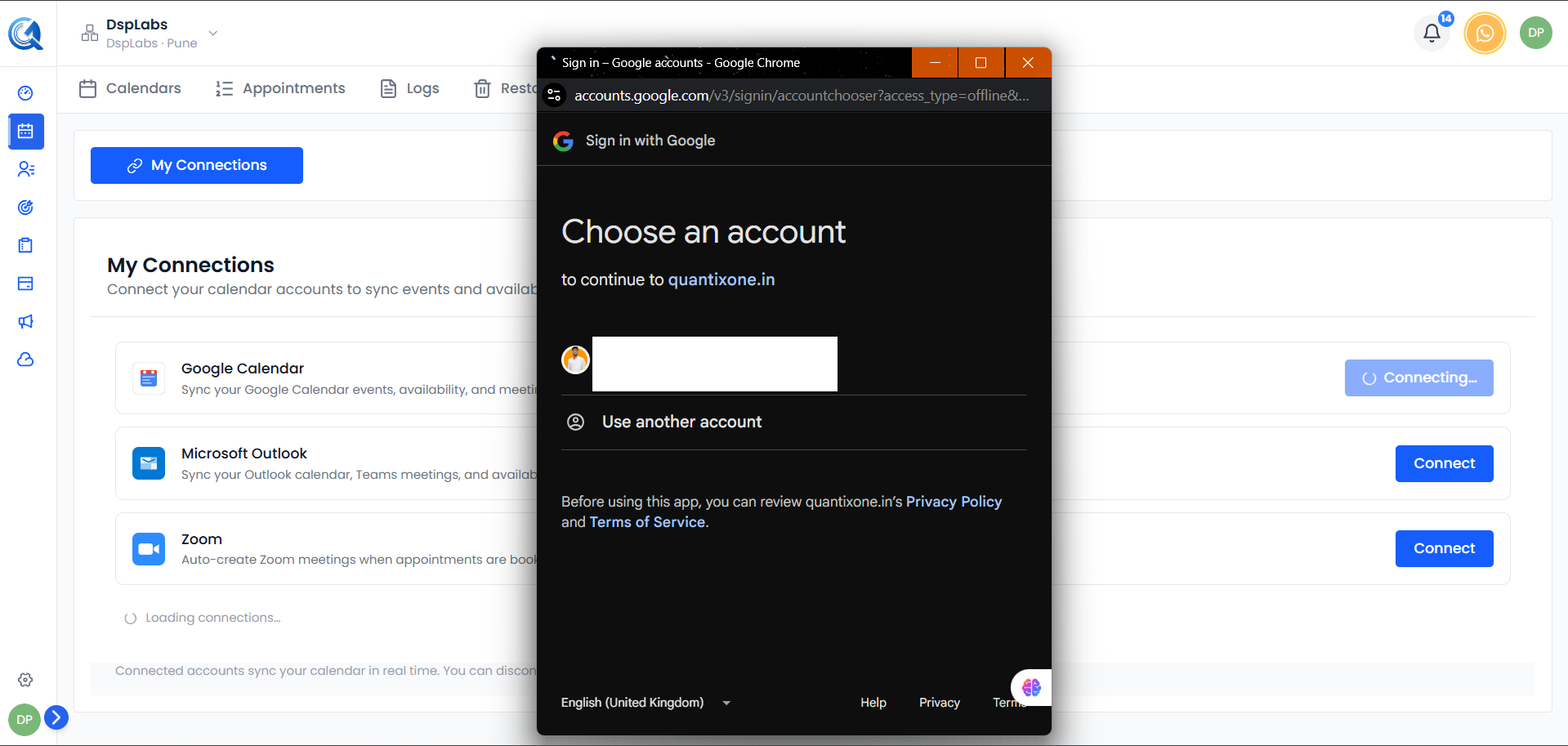1568x746 pixels.
Task: Open the target goals icon in sidebar
Action: (x=25, y=207)
